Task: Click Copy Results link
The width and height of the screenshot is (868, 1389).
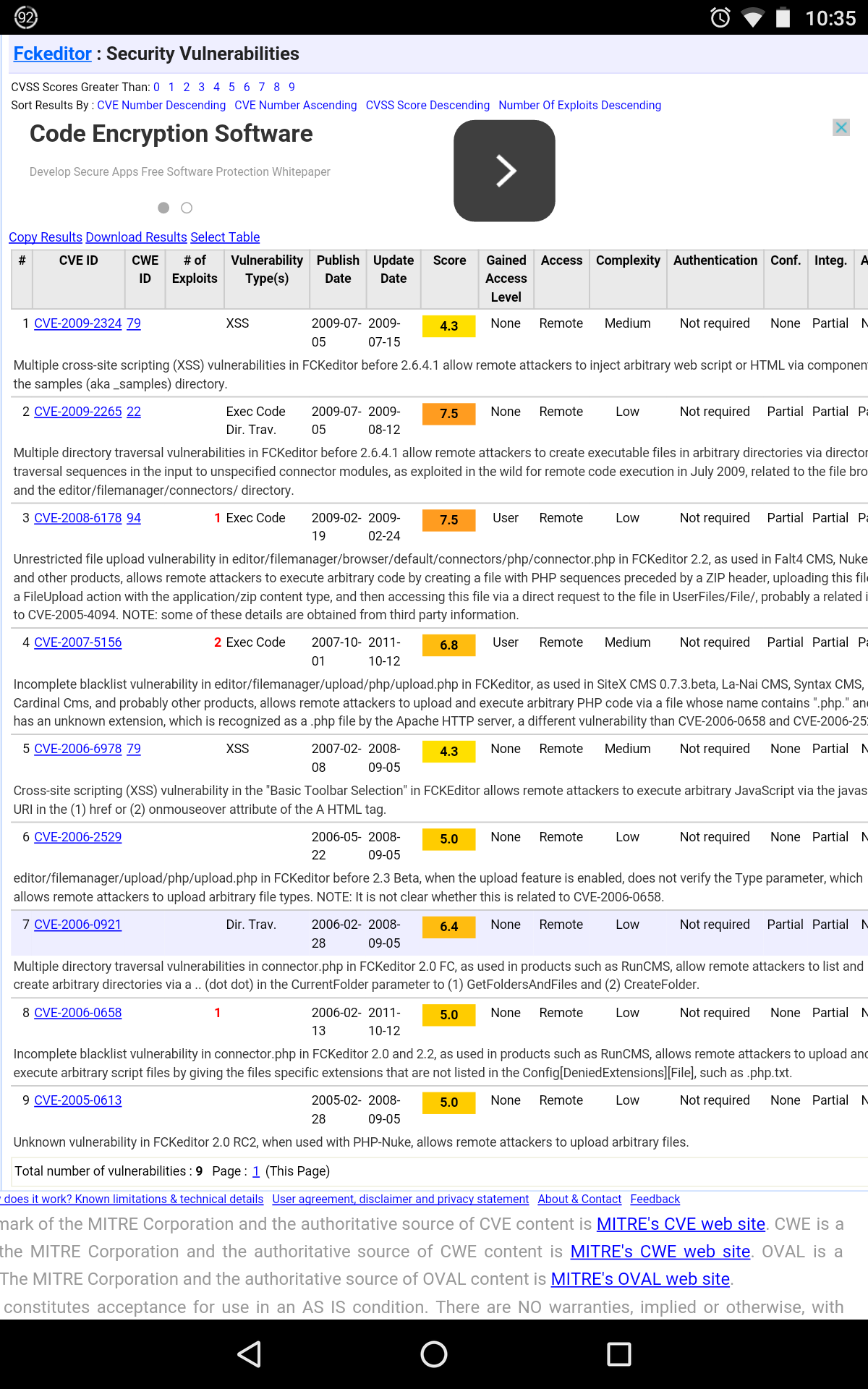Action: pos(46,237)
